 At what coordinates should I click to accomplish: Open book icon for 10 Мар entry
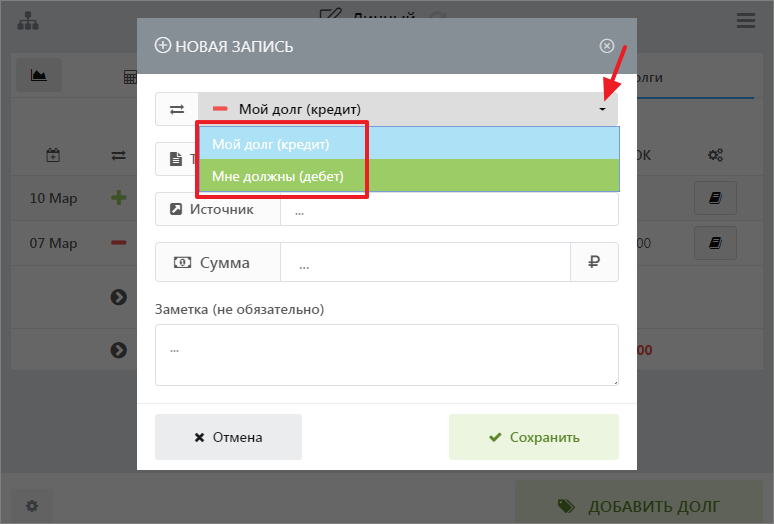point(715,198)
